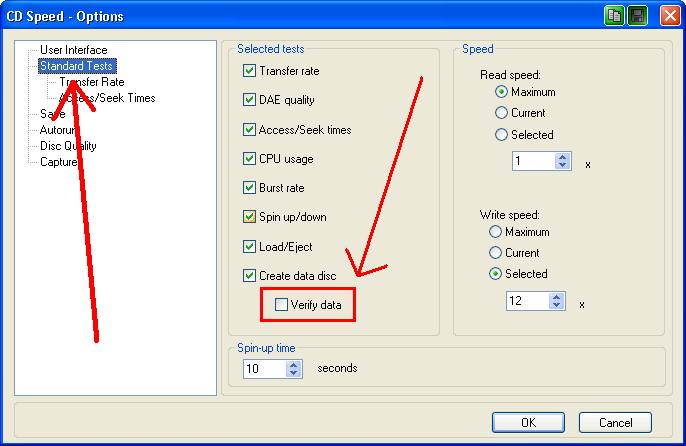Disable the Burst rate test checkbox
The width and height of the screenshot is (686, 446).
coord(250,188)
